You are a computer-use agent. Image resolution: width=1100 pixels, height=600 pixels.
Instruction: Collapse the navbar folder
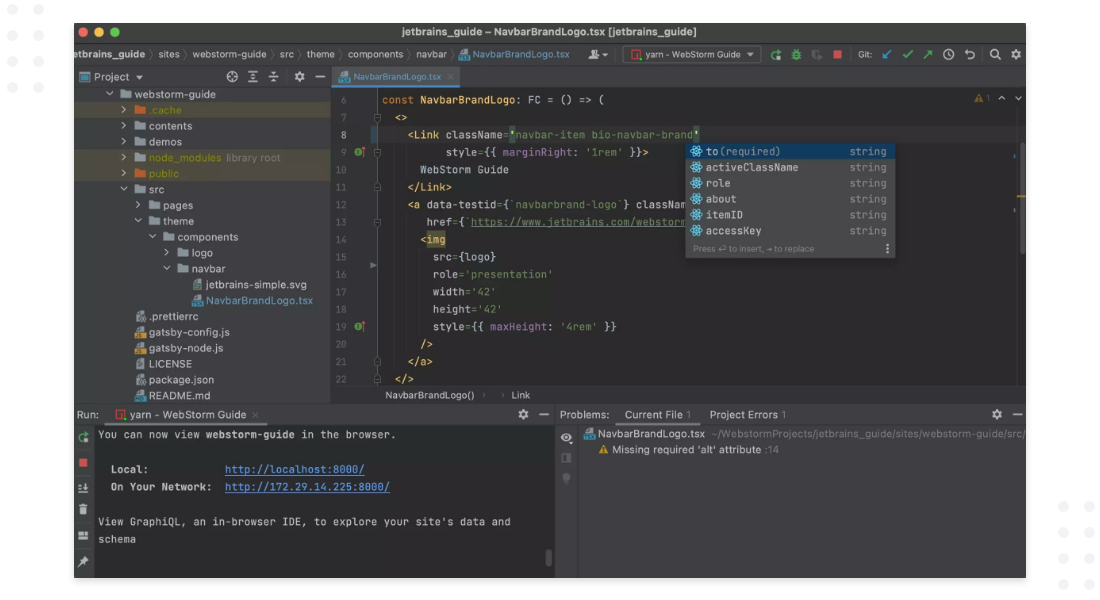click(167, 269)
